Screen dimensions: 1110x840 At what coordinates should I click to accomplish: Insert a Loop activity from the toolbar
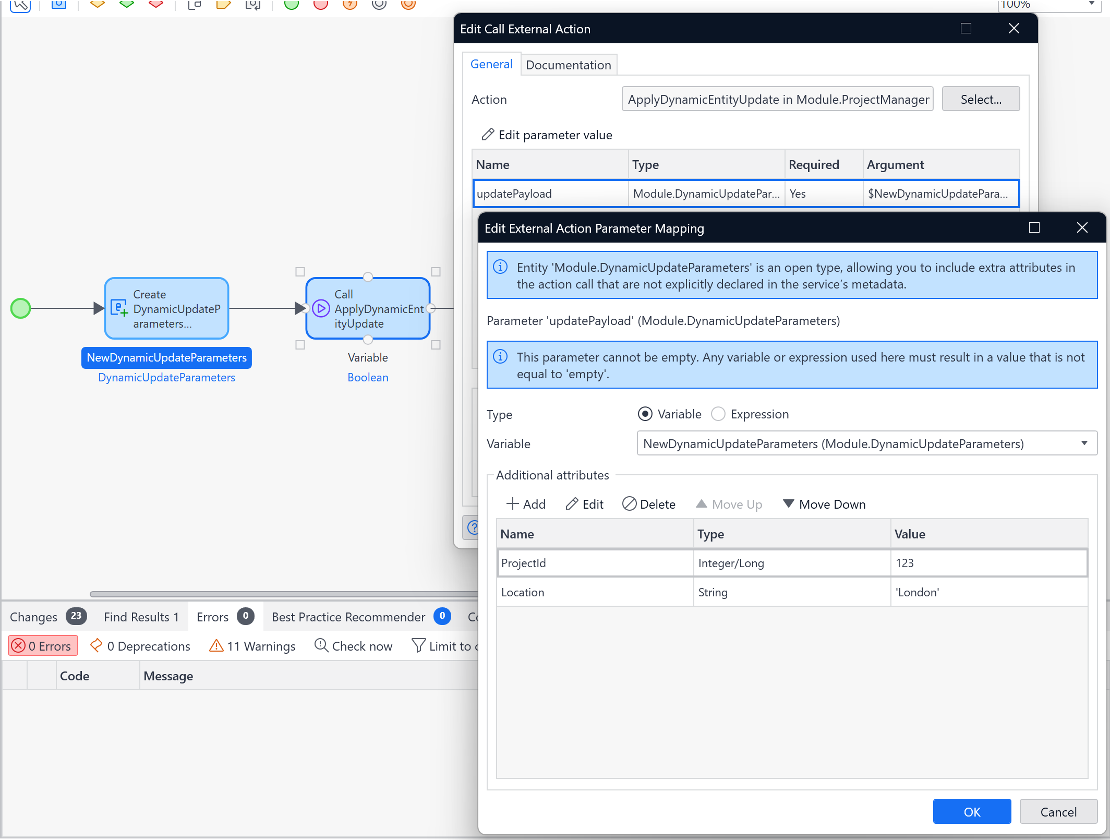click(253, 5)
